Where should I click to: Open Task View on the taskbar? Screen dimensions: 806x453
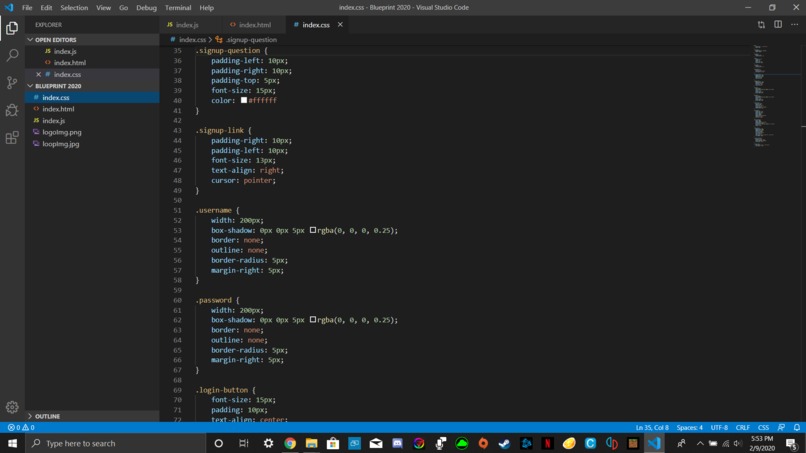pos(244,443)
